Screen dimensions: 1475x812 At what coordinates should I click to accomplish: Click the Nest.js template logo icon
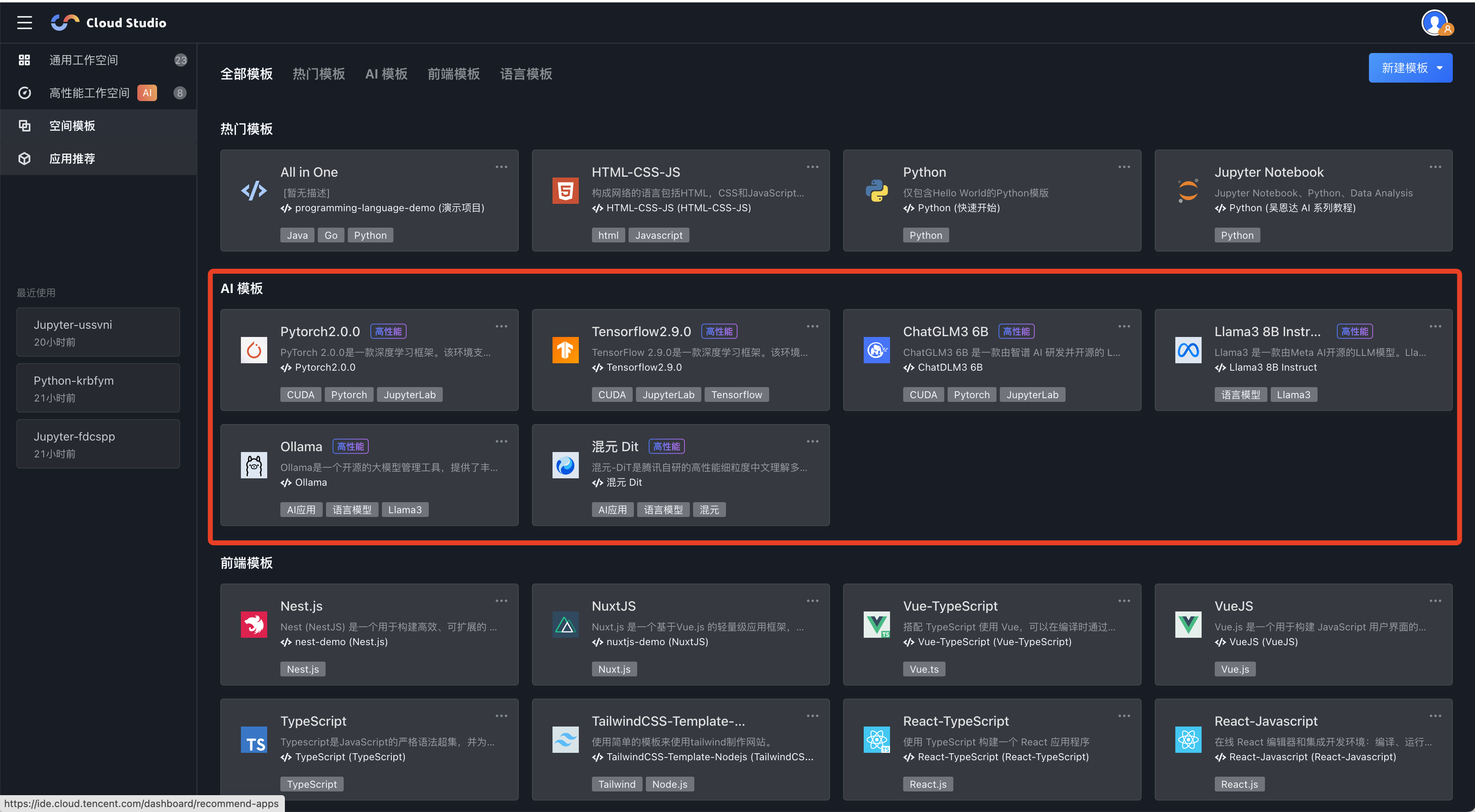pos(254,625)
